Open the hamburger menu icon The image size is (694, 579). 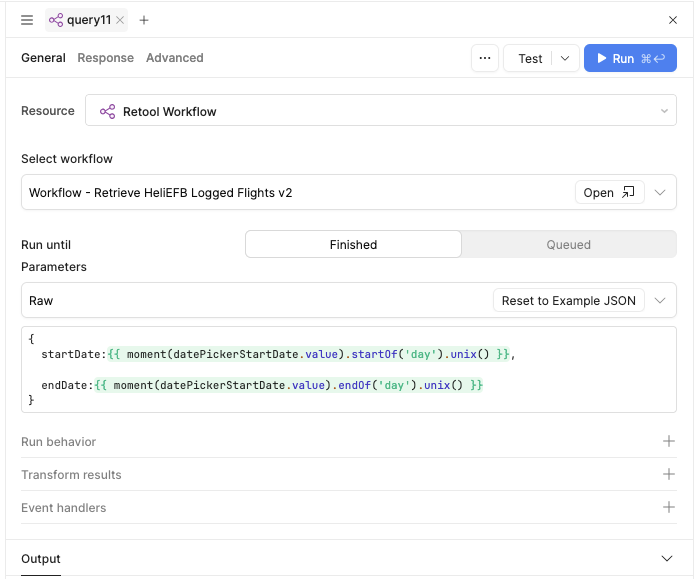[27, 20]
